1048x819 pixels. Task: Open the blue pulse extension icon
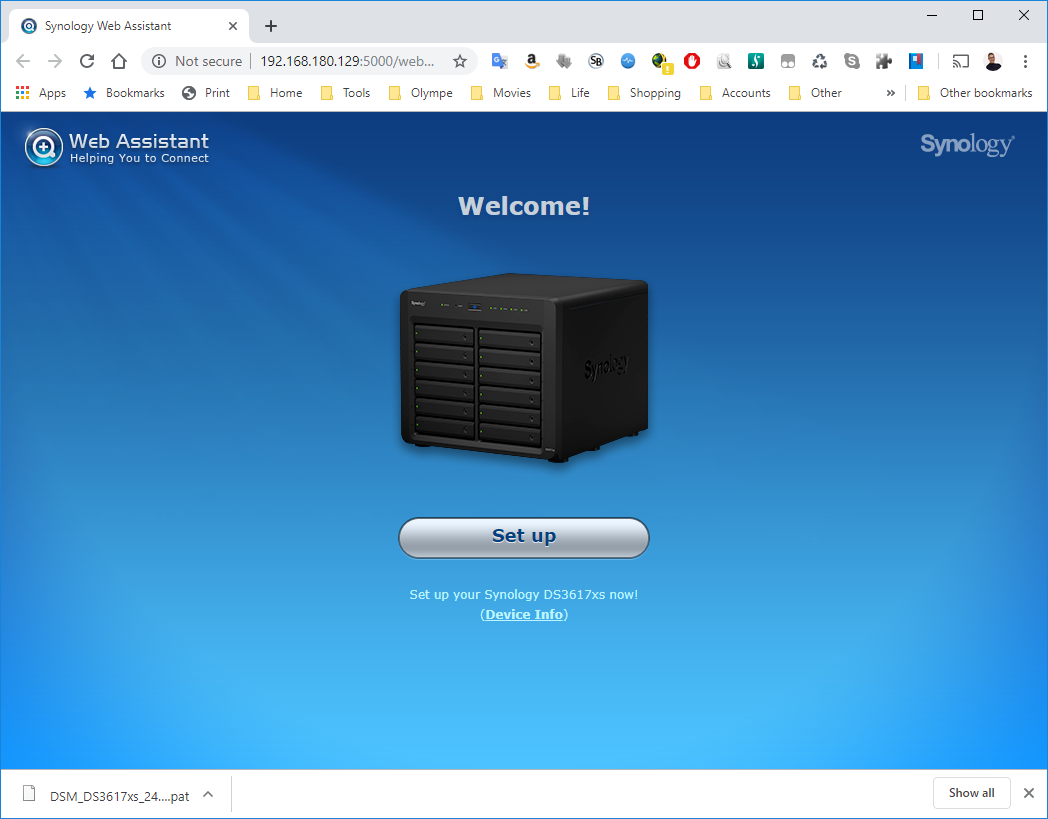(x=628, y=62)
